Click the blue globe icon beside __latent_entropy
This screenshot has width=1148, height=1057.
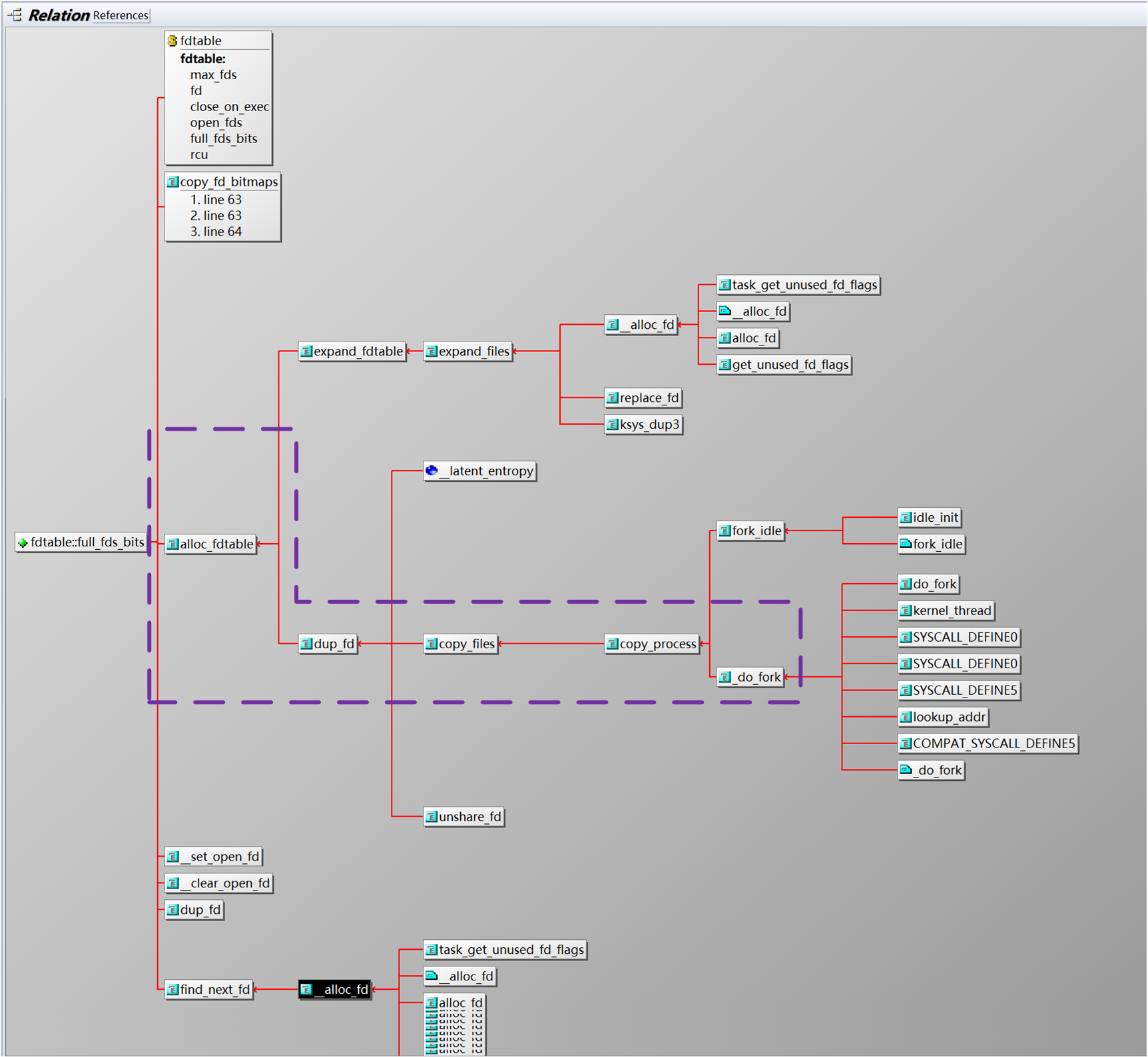point(431,471)
